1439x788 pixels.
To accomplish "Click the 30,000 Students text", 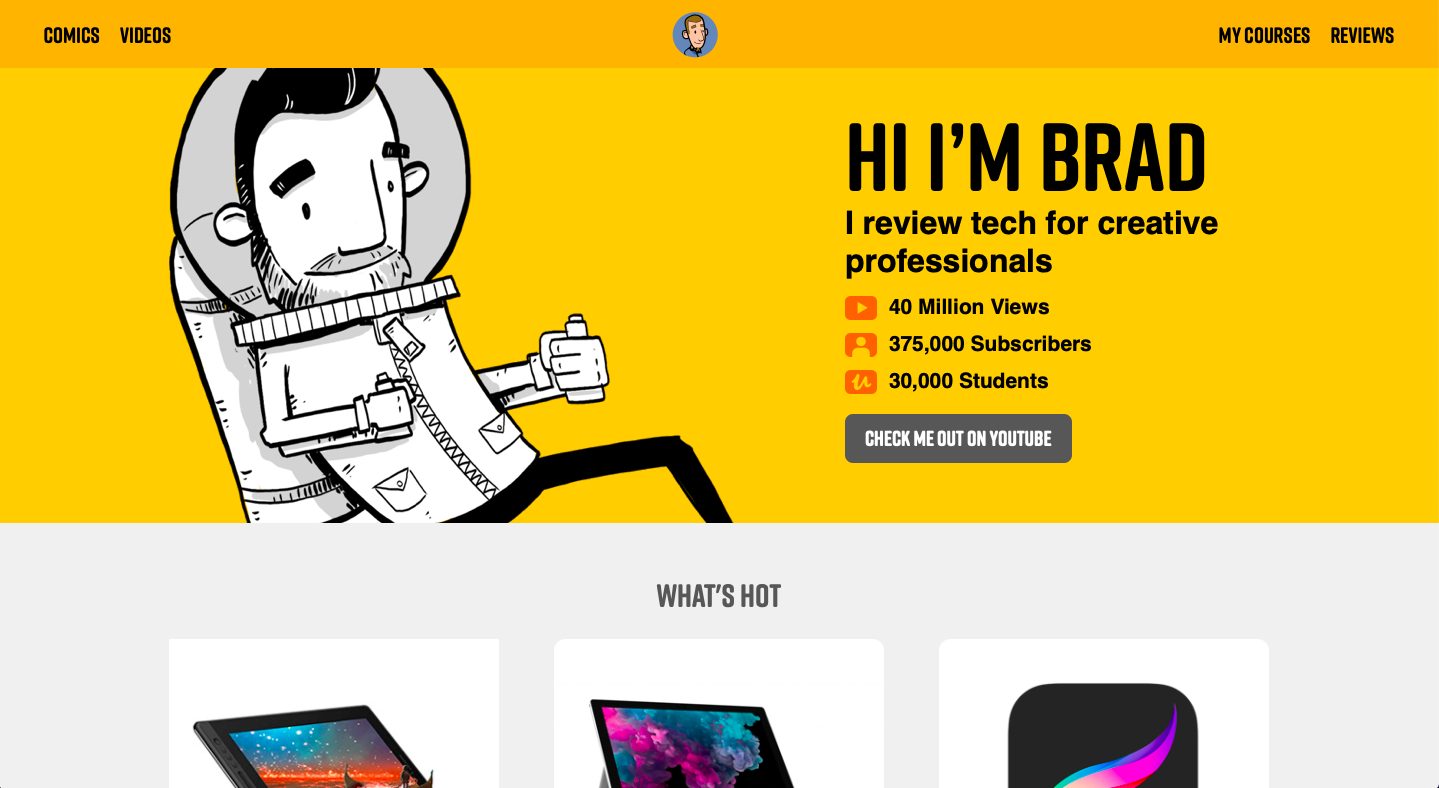I will (x=969, y=381).
